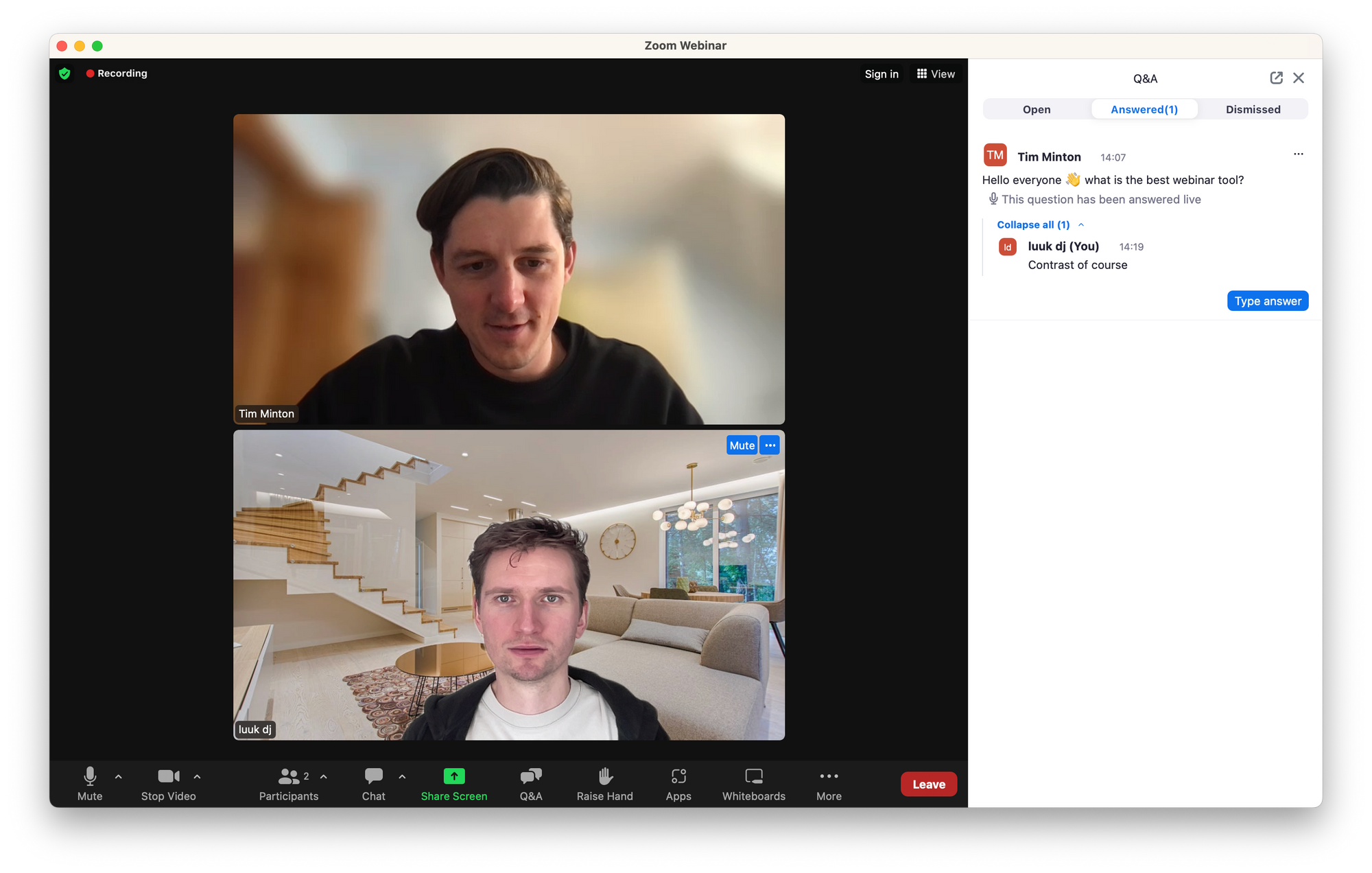Click the red Recording indicator

(x=117, y=73)
